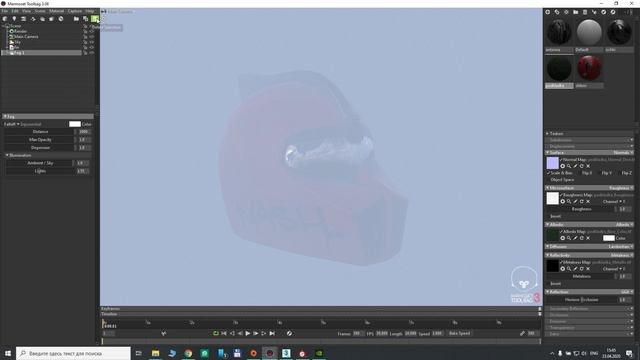Open the View menu

pyautogui.click(x=27, y=11)
